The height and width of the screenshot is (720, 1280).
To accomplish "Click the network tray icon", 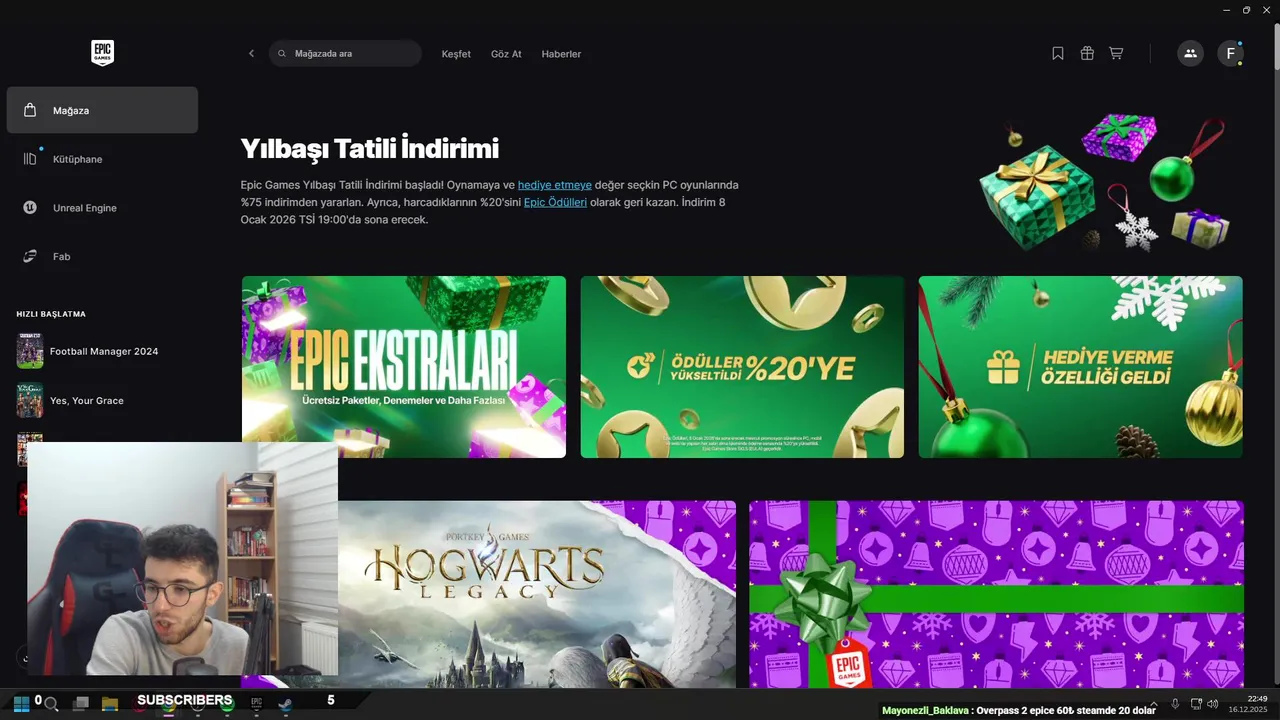I will tap(1196, 704).
